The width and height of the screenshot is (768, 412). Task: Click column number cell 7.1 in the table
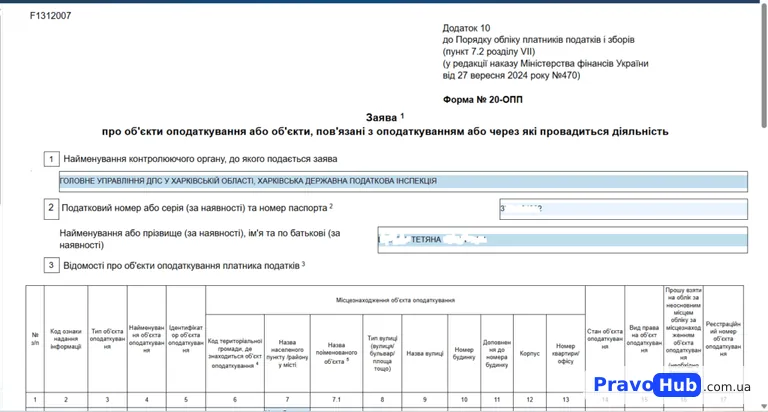(x=336, y=399)
